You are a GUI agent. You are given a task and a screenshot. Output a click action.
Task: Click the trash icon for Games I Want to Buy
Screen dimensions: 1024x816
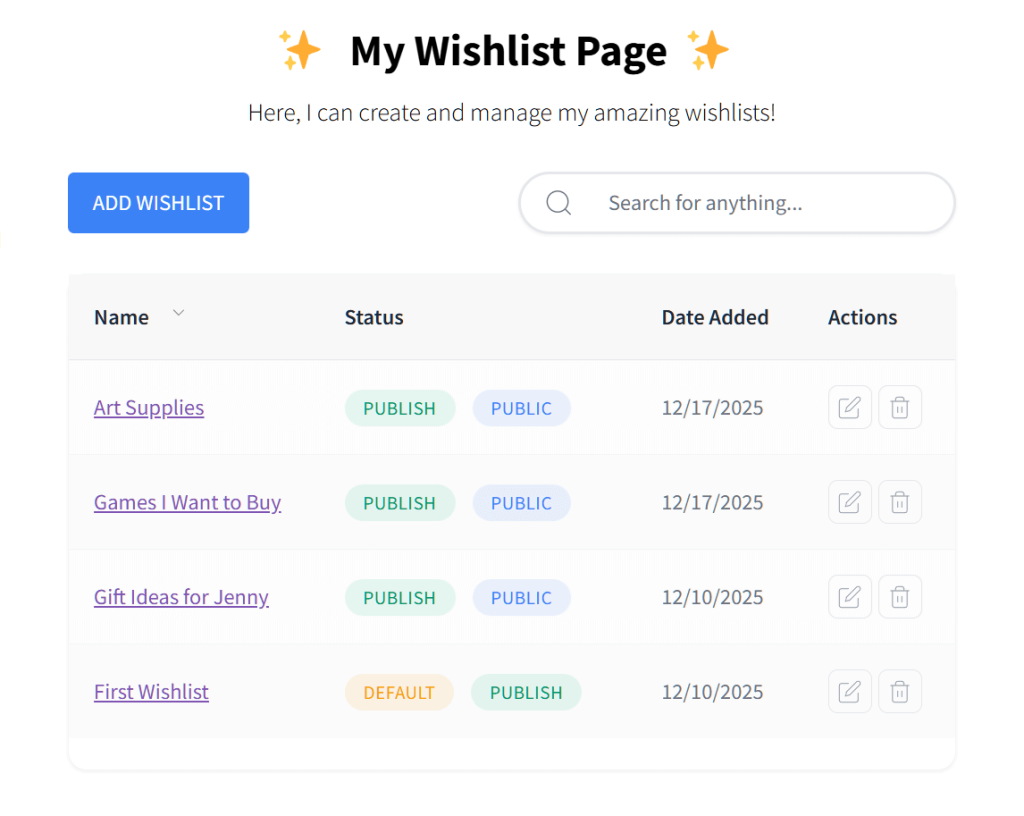click(x=899, y=502)
